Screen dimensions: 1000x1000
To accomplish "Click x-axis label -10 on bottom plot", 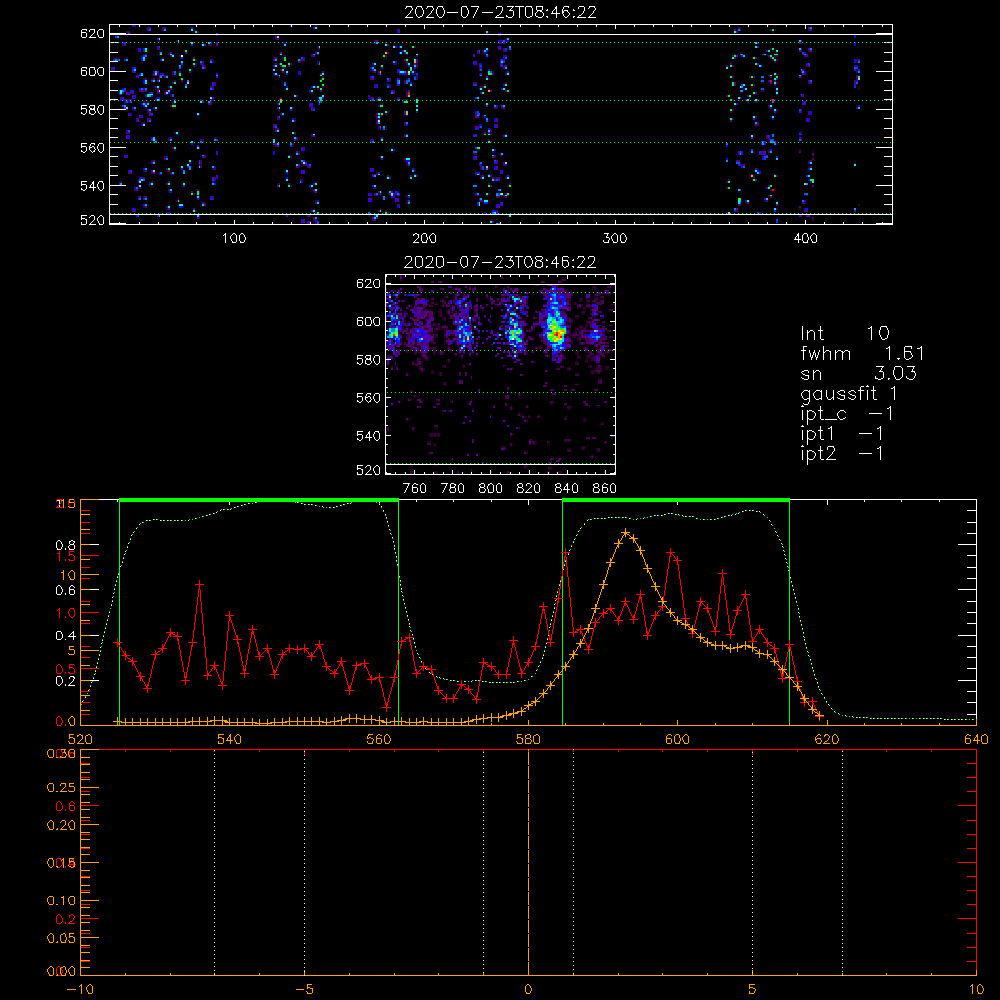I will tap(80, 990).
